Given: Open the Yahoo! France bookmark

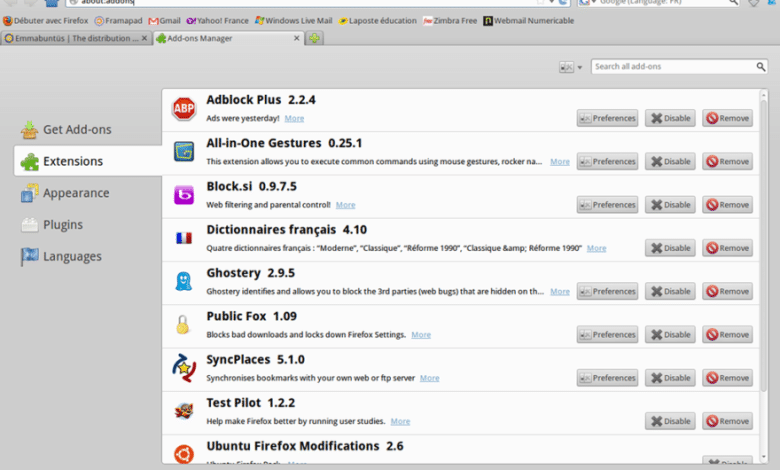Looking at the screenshot, I should click(217, 21).
